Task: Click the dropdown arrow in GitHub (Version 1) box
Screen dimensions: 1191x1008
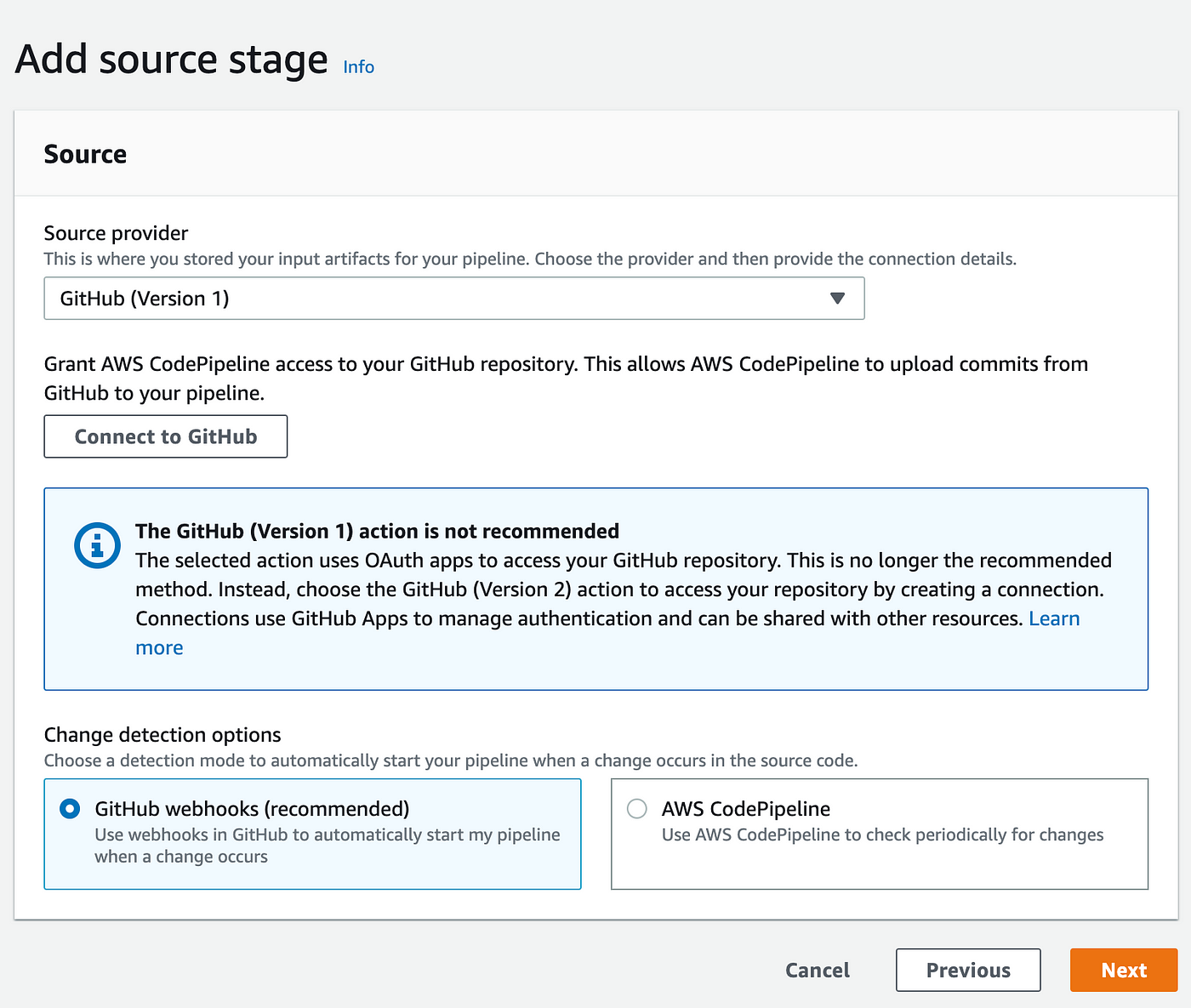Action: pos(837,299)
